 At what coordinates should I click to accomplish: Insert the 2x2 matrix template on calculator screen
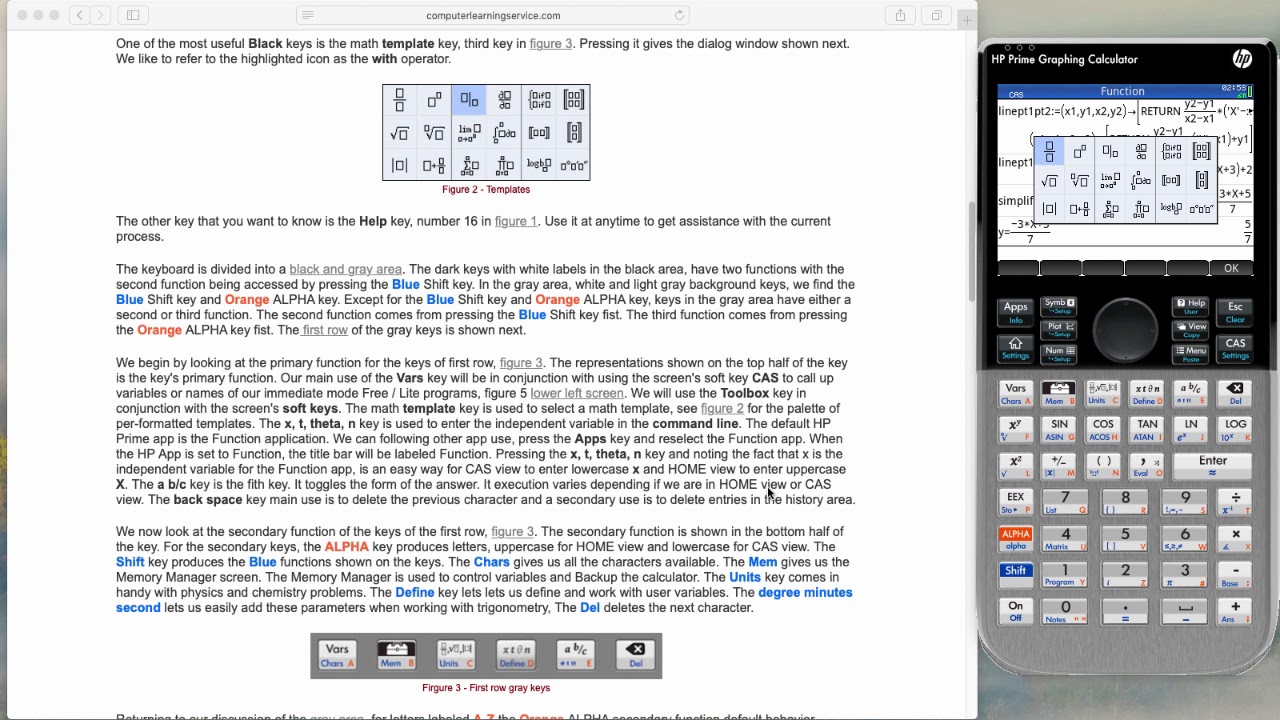coord(1201,152)
